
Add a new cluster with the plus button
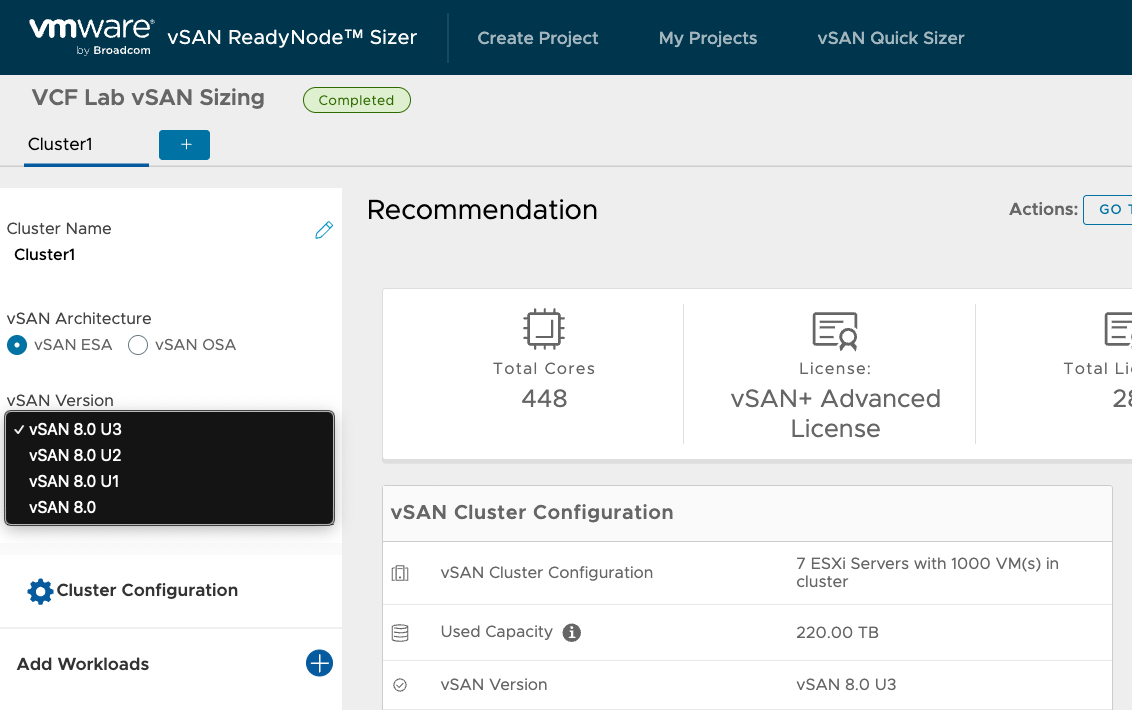[x=184, y=145]
